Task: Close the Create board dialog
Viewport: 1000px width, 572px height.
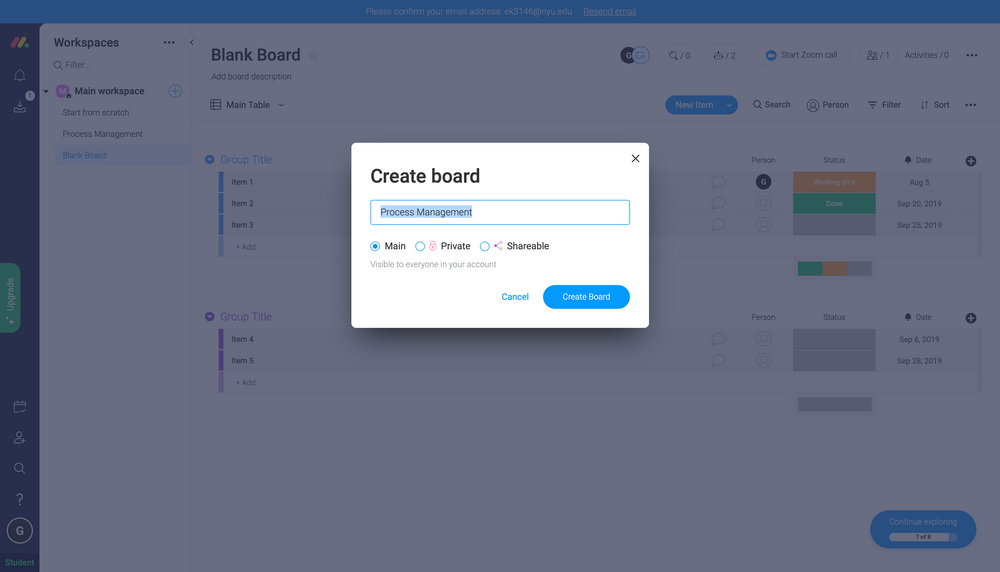Action: pyautogui.click(x=635, y=159)
